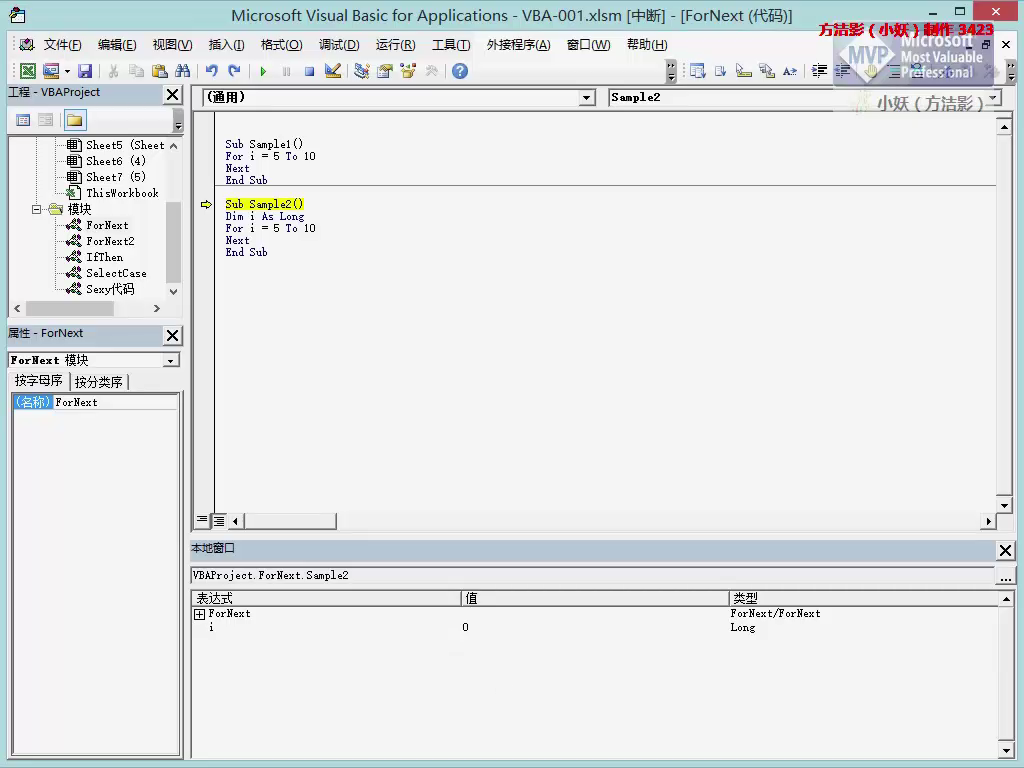
Task: Click the Indent icon in edit toolbar
Action: tap(819, 71)
